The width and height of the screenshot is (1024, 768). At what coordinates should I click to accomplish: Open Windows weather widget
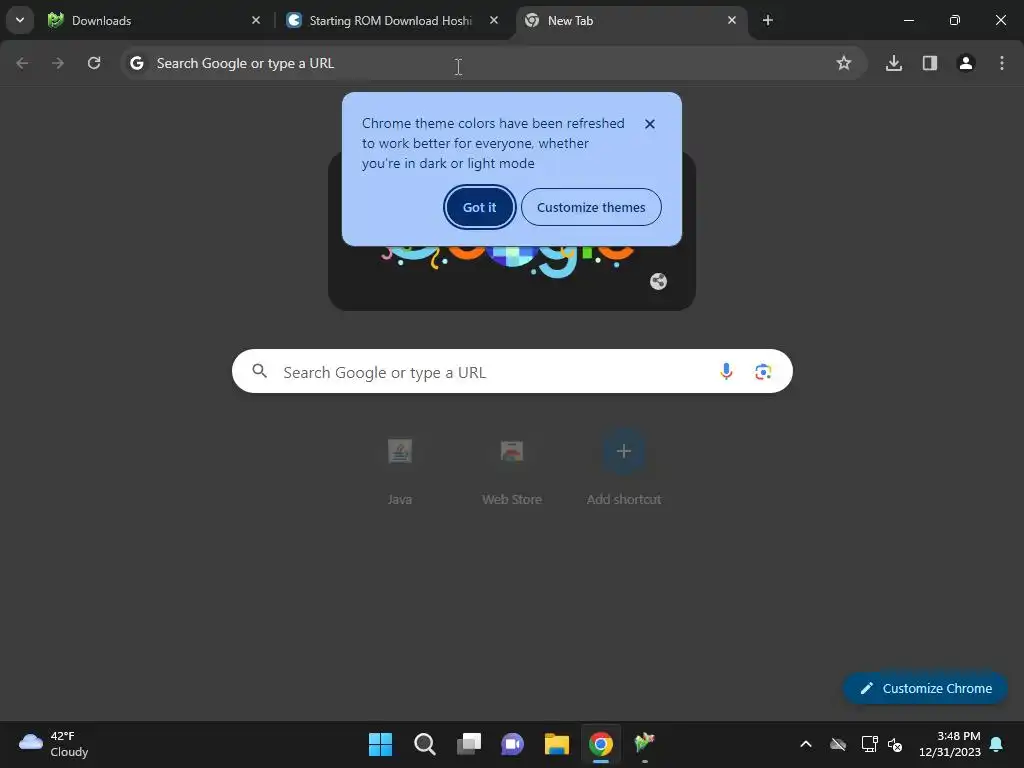[x=54, y=744]
